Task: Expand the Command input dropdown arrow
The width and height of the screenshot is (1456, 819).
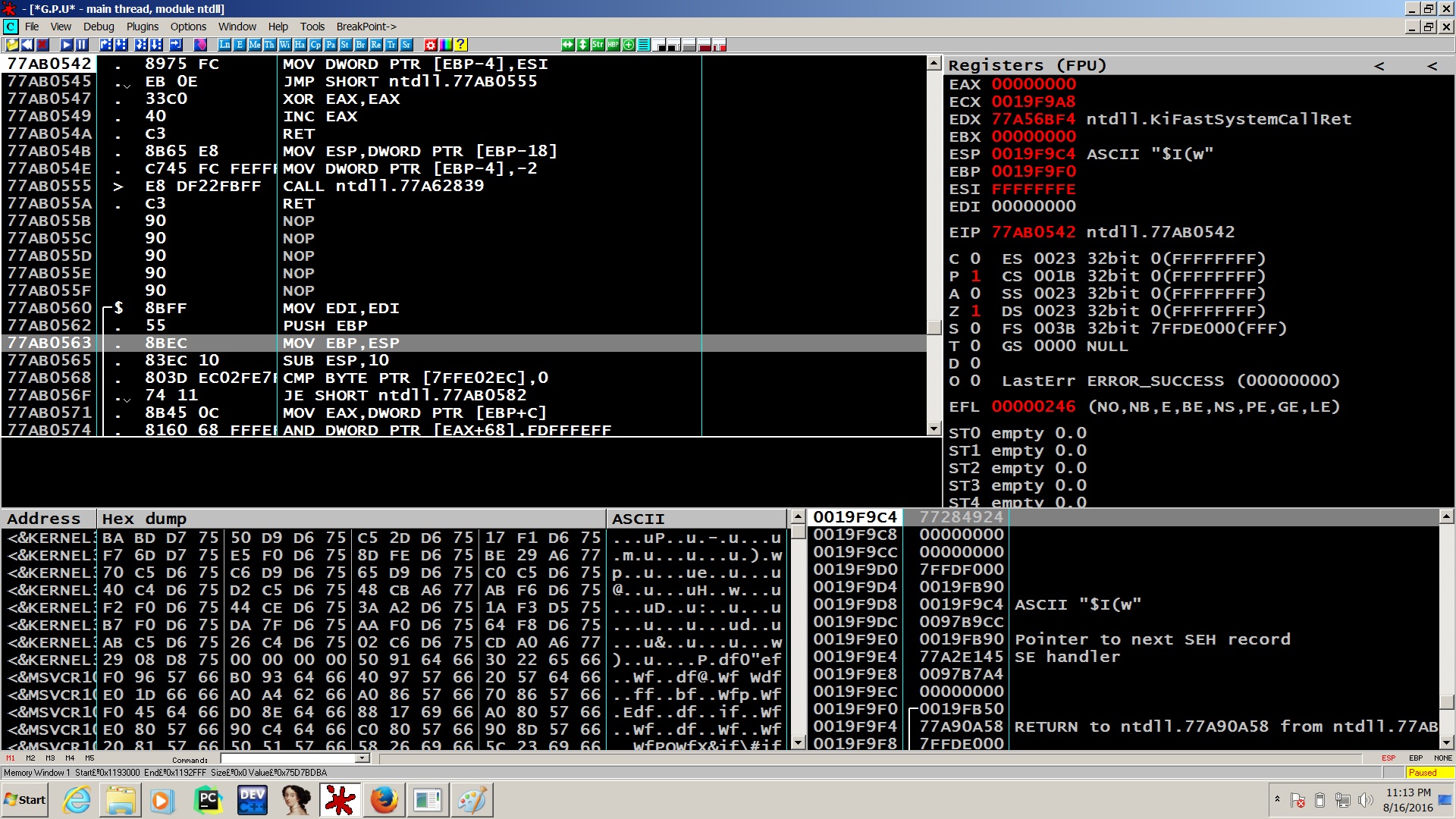Action: point(362,758)
